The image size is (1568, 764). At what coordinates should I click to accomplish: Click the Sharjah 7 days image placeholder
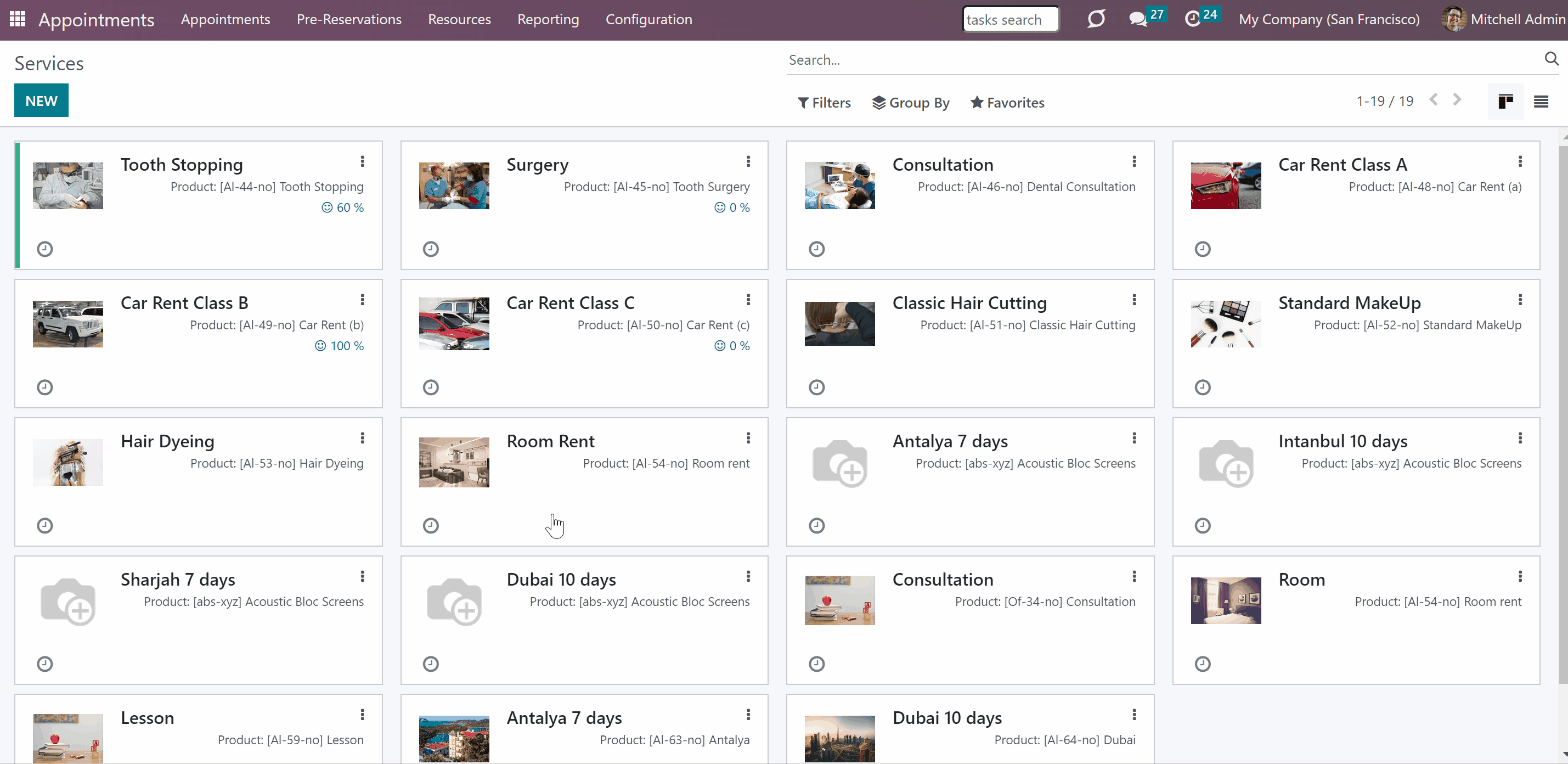click(x=68, y=601)
